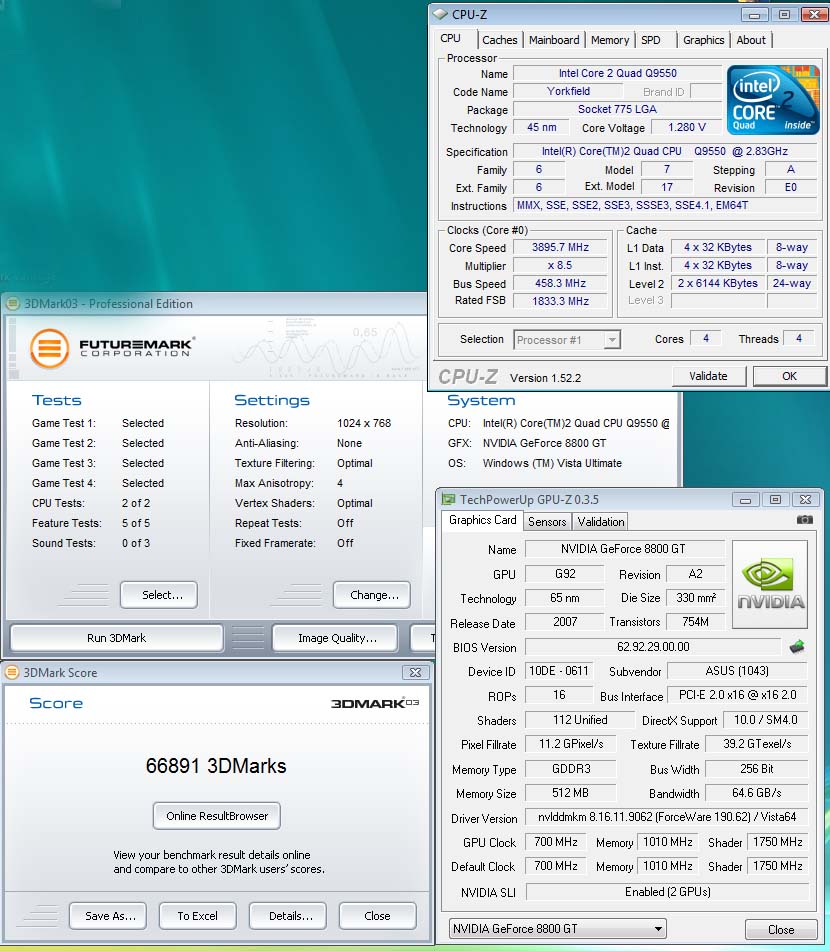This screenshot has height=951, width=830.
Task: Click the 3DMARK03 logo in Score window
Action: pos(374,703)
